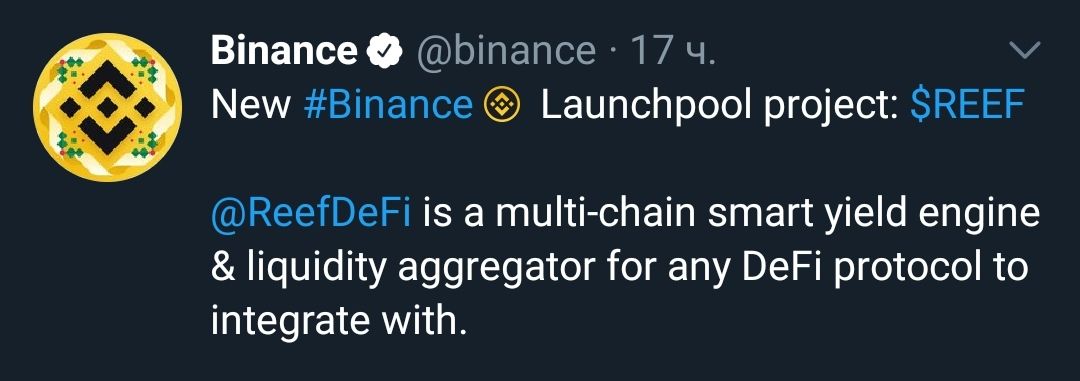Click the word "New" in the tweet

[251, 105]
